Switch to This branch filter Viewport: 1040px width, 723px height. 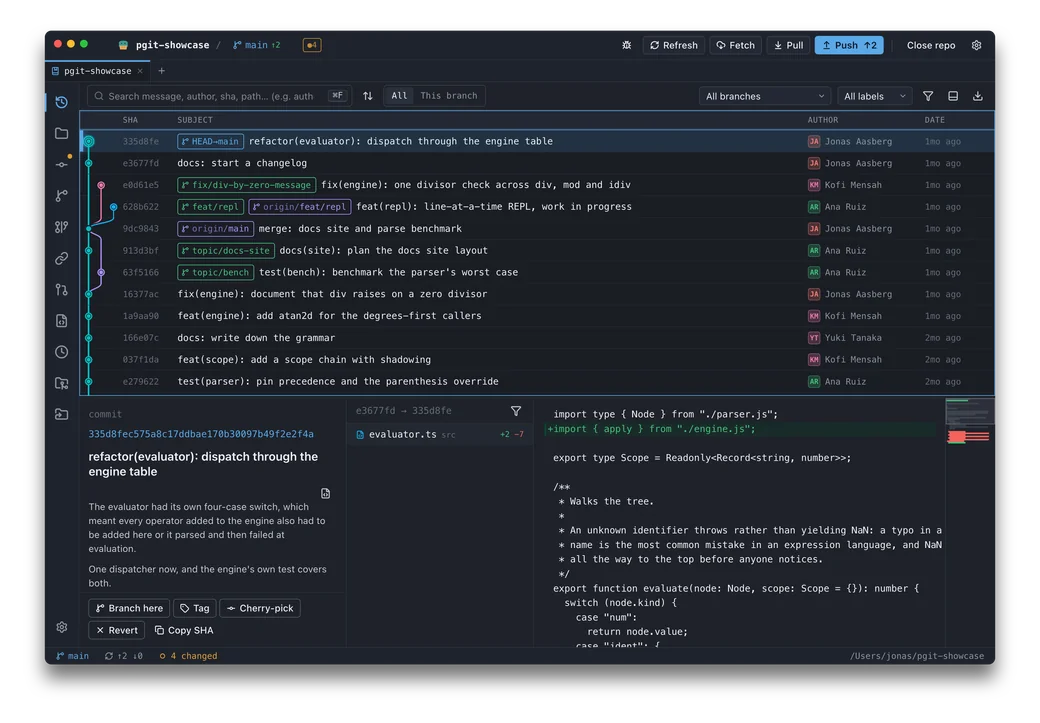pos(448,96)
